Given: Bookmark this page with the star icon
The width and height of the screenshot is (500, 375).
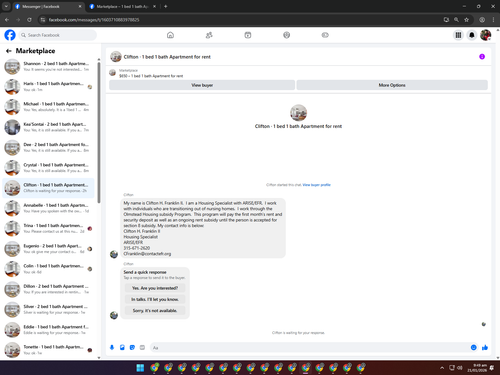Looking at the screenshot, I should [467, 20].
